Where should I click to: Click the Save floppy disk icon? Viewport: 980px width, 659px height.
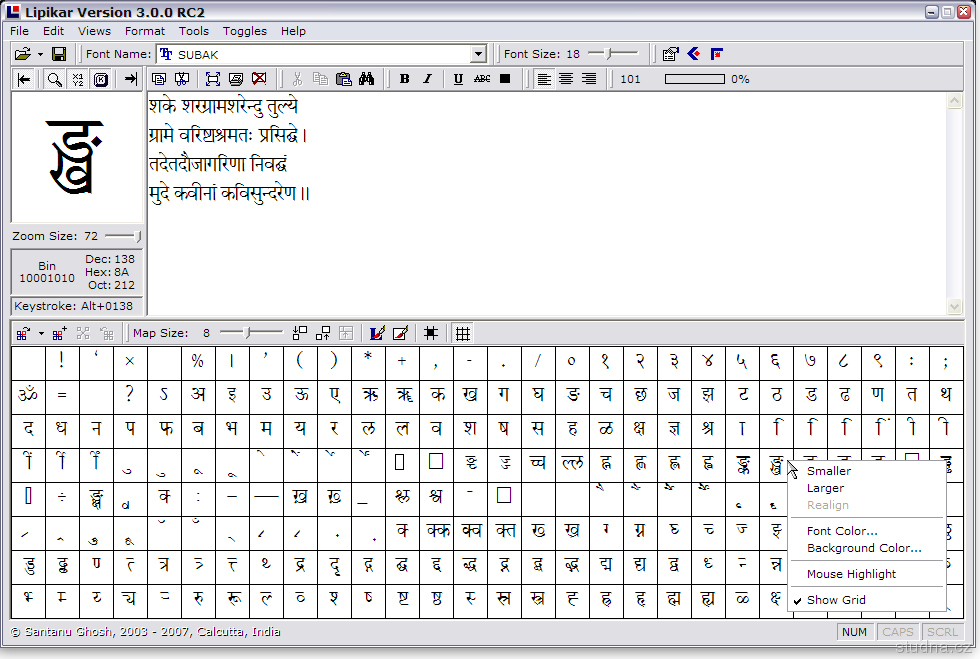59,54
